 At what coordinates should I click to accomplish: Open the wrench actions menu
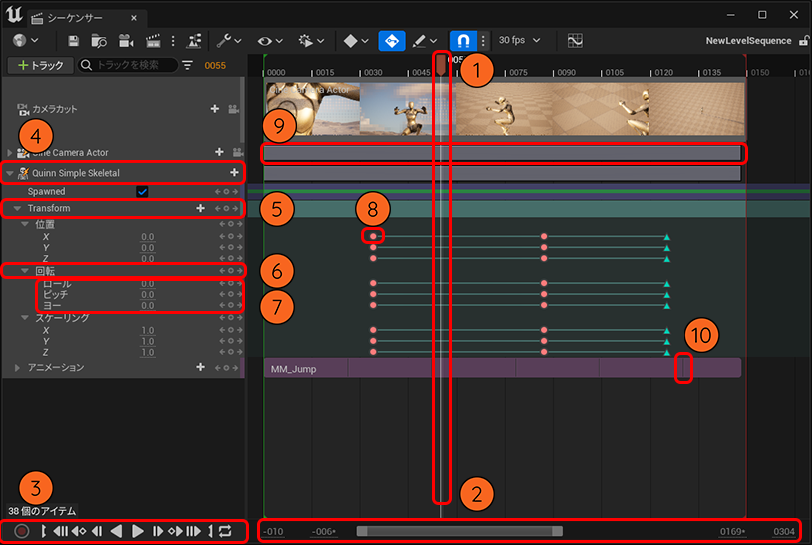pos(226,41)
